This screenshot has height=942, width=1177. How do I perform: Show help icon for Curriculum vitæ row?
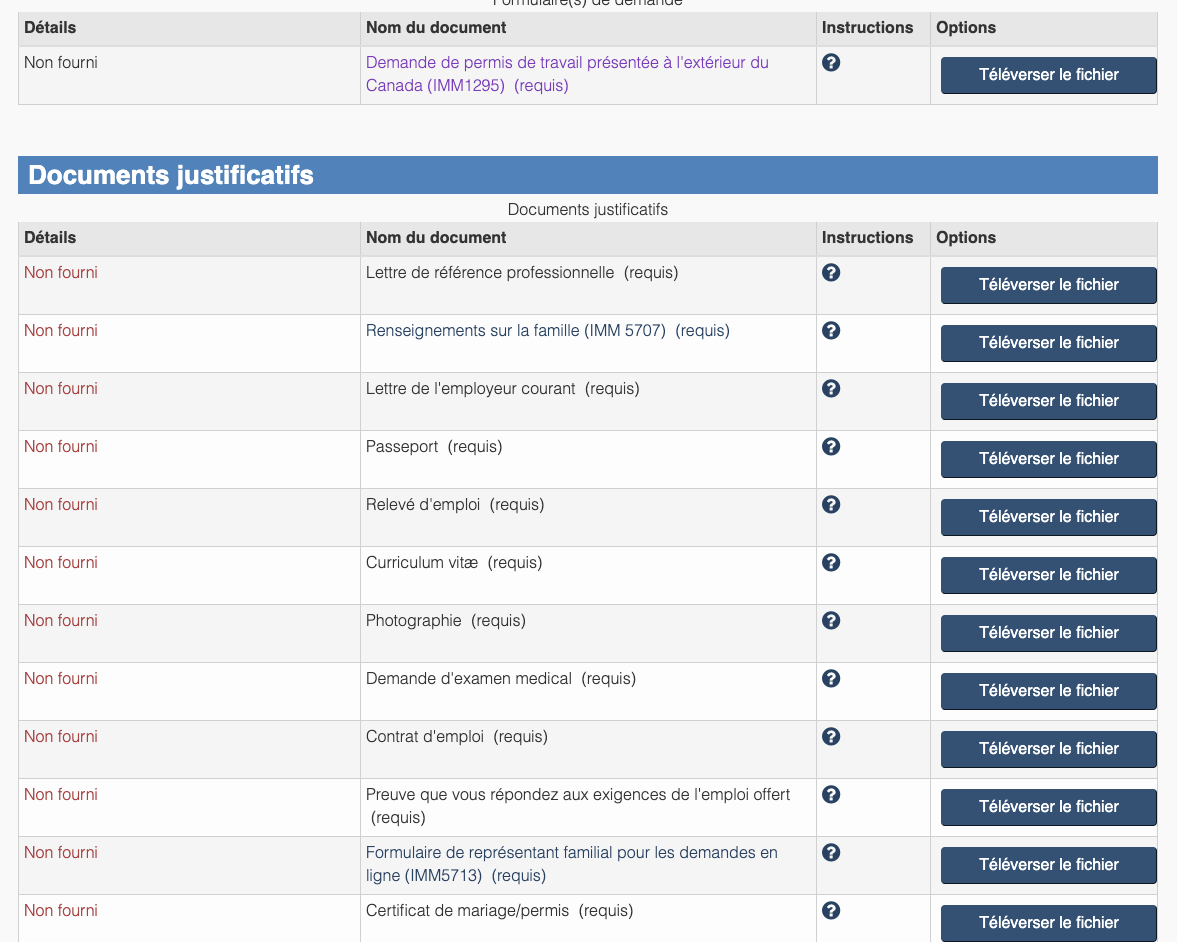point(831,563)
